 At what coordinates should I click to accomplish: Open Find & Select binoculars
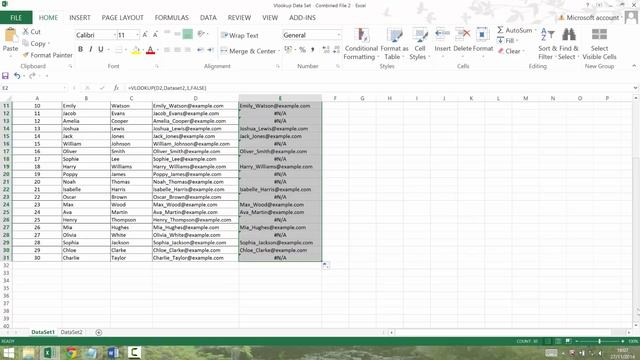click(569, 43)
